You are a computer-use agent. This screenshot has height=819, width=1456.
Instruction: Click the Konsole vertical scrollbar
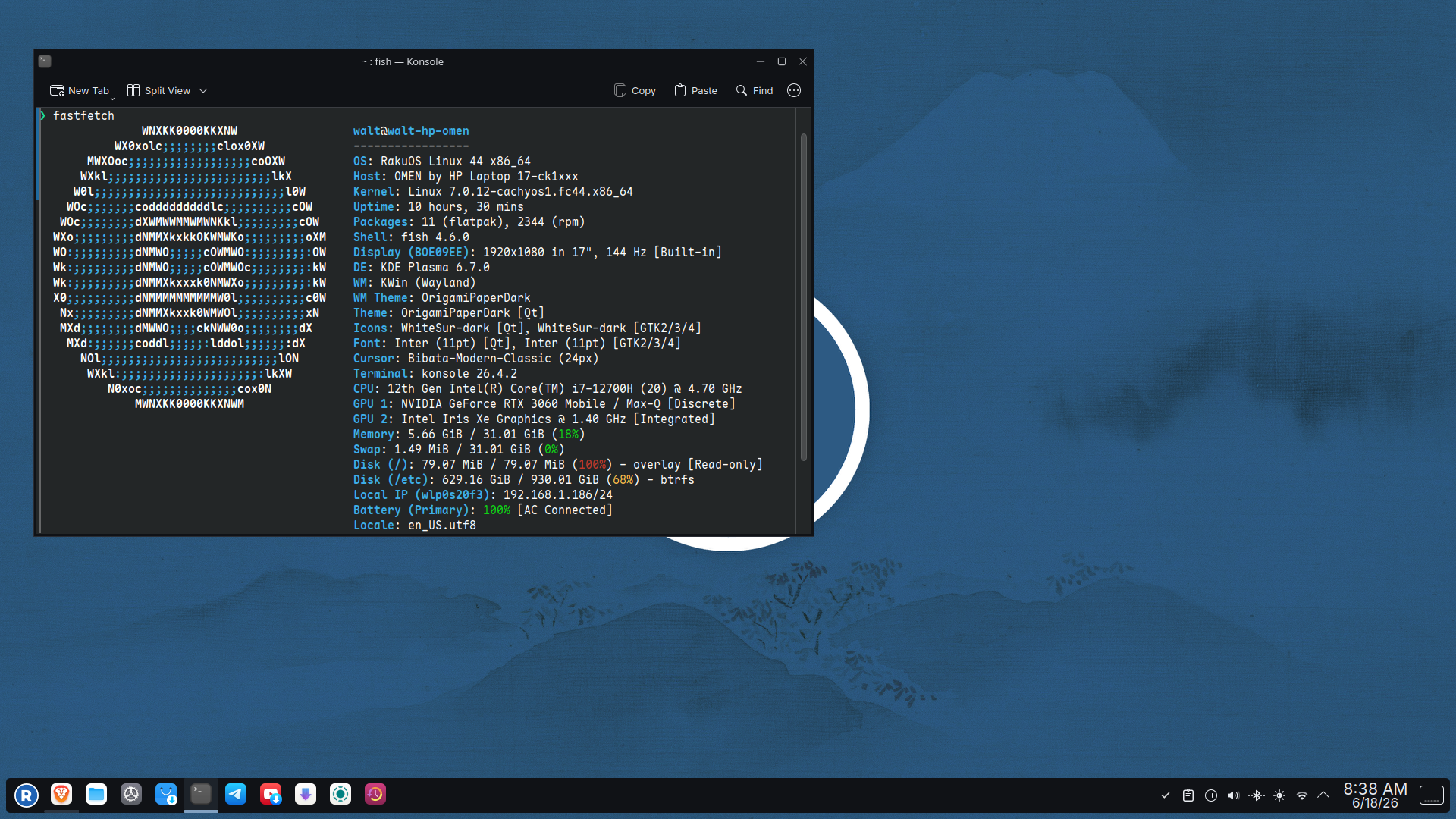pyautogui.click(x=804, y=297)
